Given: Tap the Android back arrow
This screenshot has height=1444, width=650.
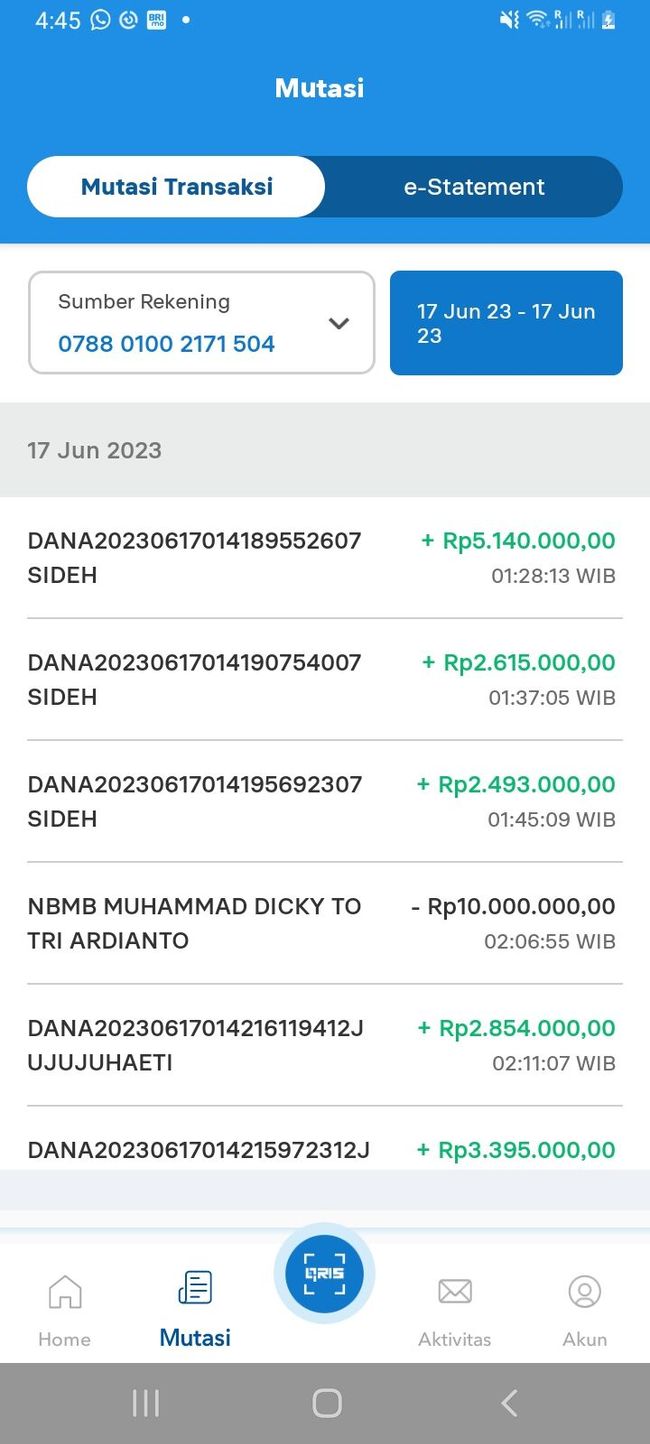Looking at the screenshot, I should pyautogui.click(x=509, y=1403).
